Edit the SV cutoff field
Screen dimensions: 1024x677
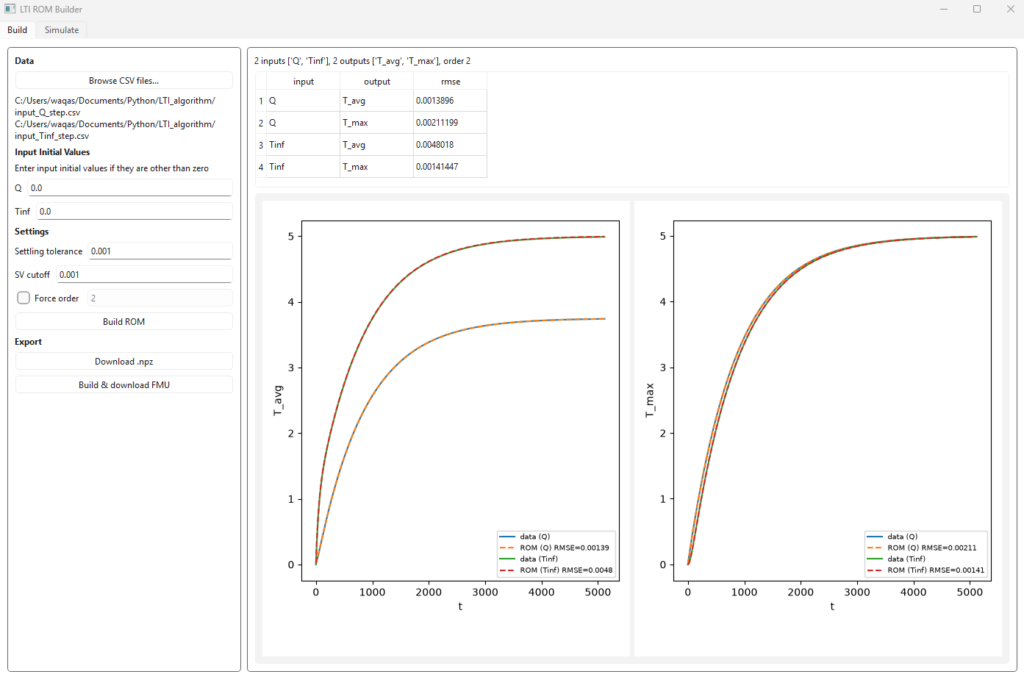coord(144,275)
